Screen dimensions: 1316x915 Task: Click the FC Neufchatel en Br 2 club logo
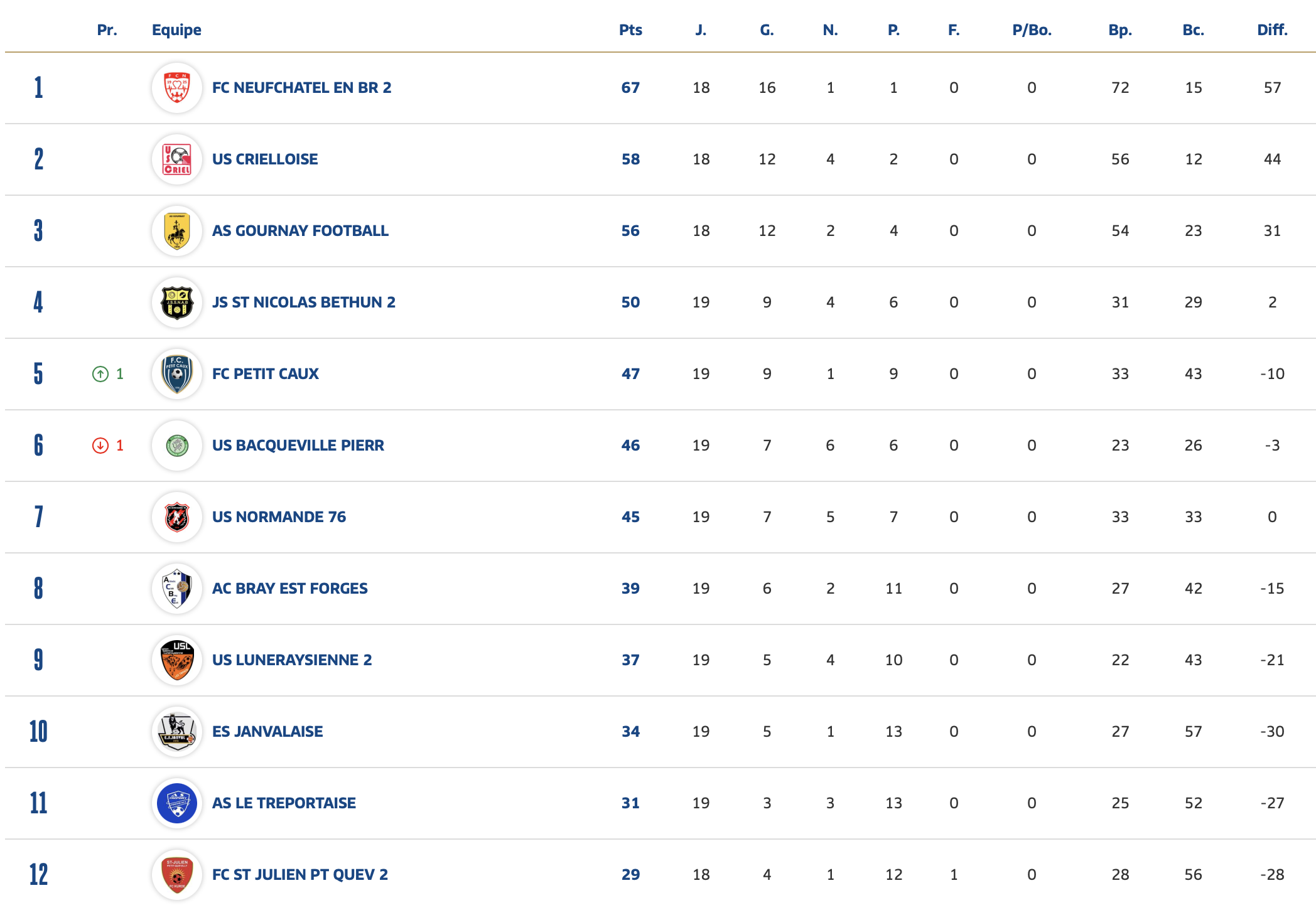[177, 88]
